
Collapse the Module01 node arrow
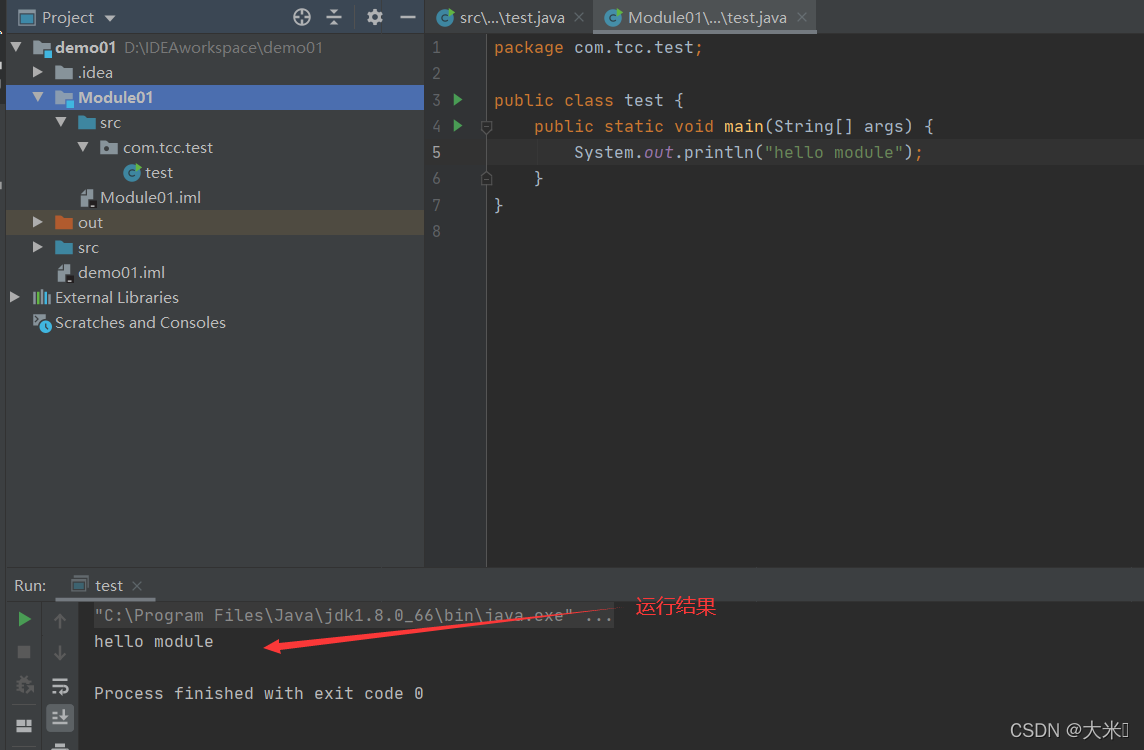click(x=38, y=97)
